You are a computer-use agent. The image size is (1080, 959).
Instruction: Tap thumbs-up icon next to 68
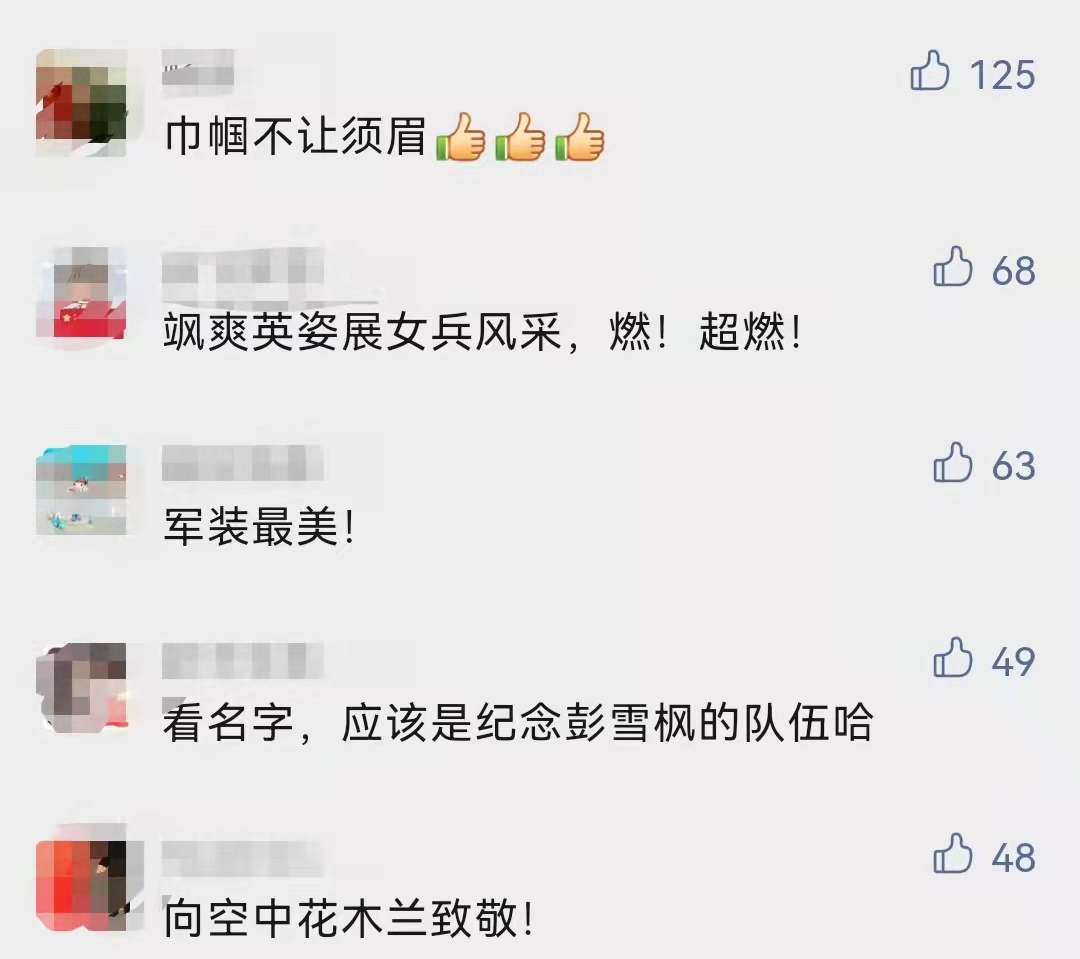(953, 266)
